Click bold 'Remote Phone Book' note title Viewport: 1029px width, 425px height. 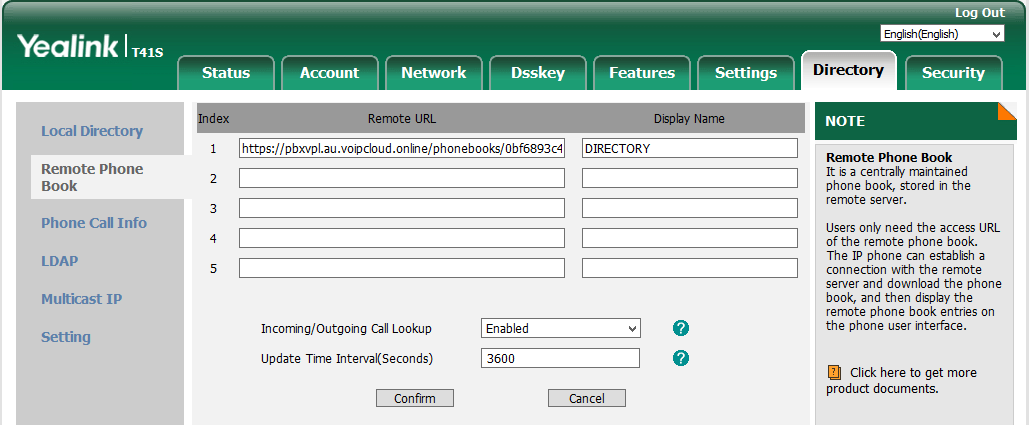[x=889, y=157]
